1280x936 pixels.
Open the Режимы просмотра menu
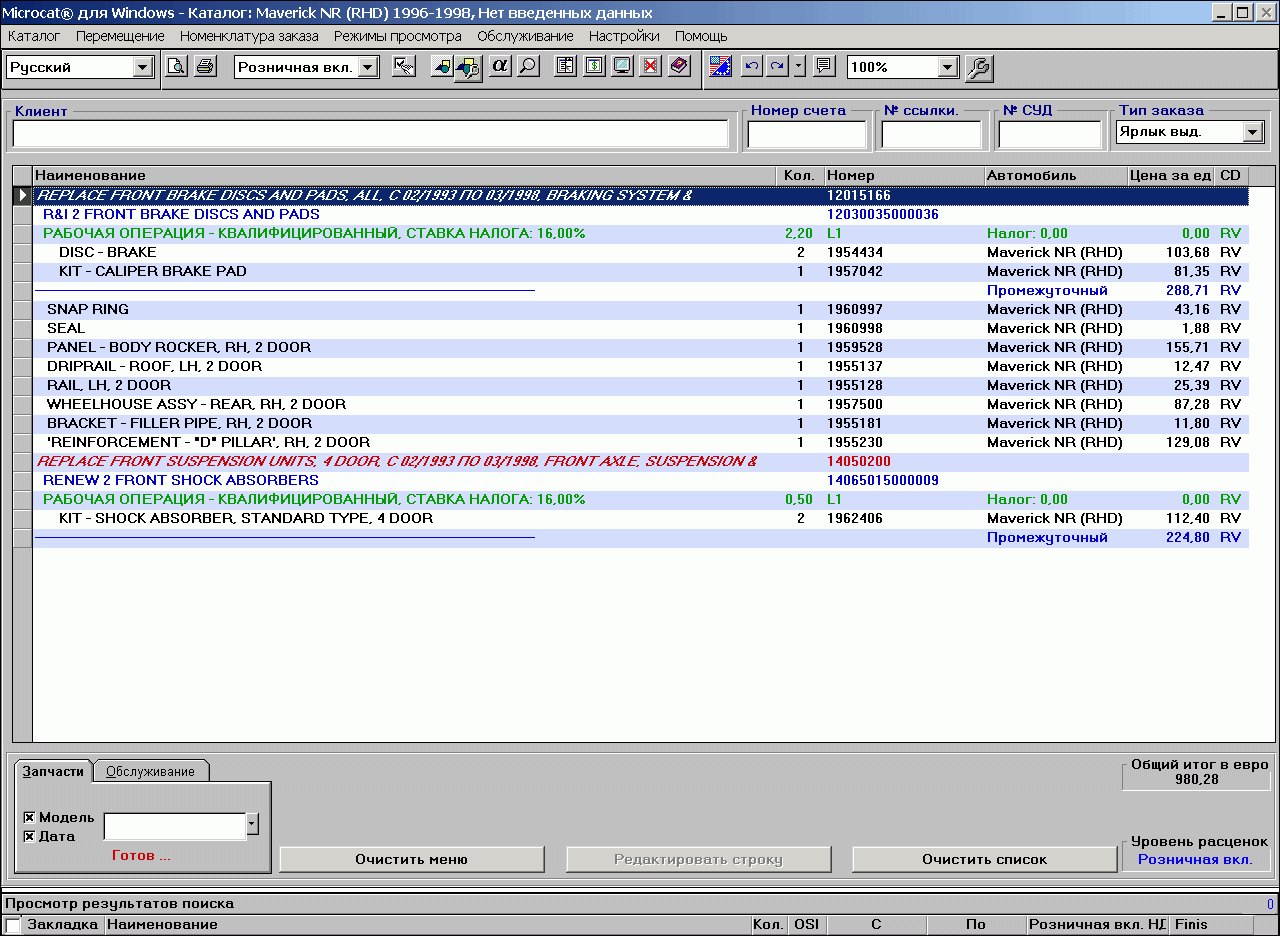click(x=398, y=36)
